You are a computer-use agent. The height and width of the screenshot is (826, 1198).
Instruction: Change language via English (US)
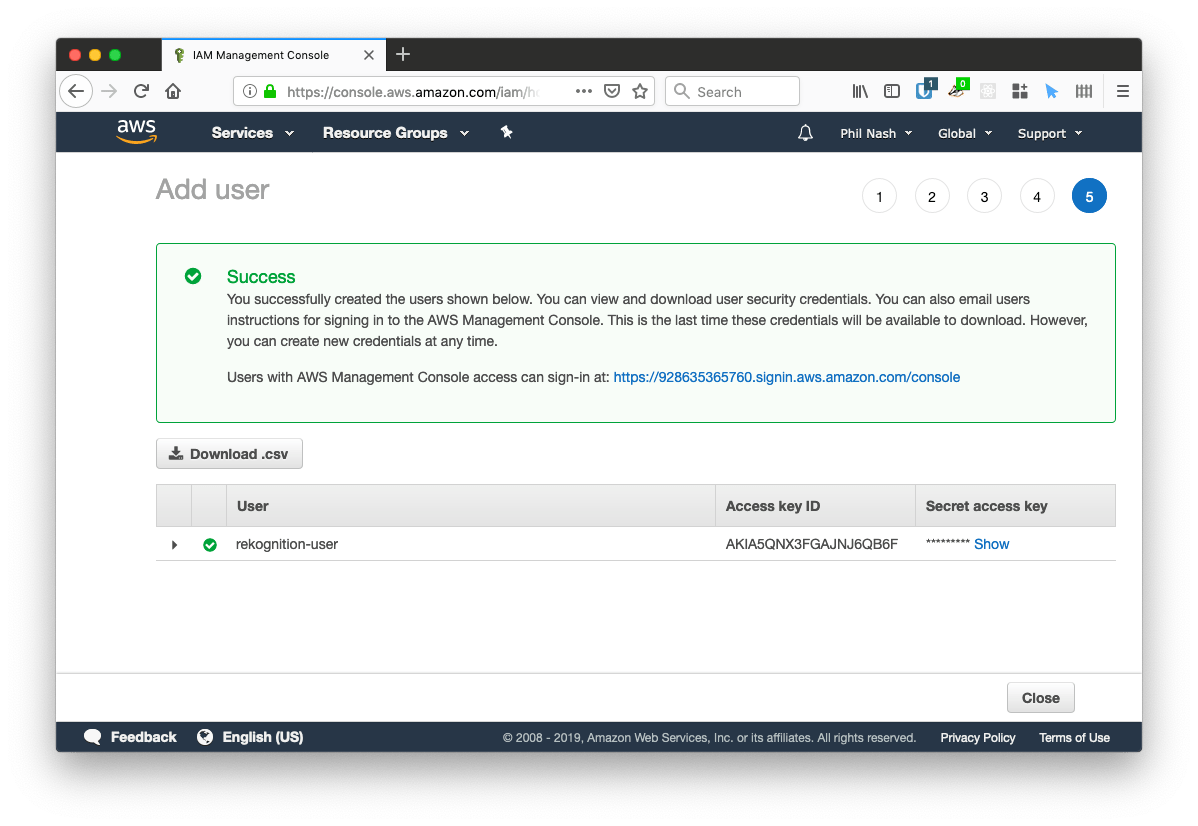point(263,737)
